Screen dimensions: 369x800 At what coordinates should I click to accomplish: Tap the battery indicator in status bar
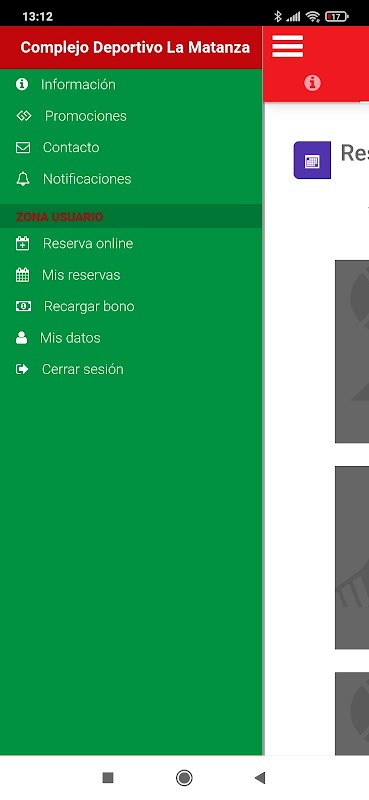(x=336, y=17)
